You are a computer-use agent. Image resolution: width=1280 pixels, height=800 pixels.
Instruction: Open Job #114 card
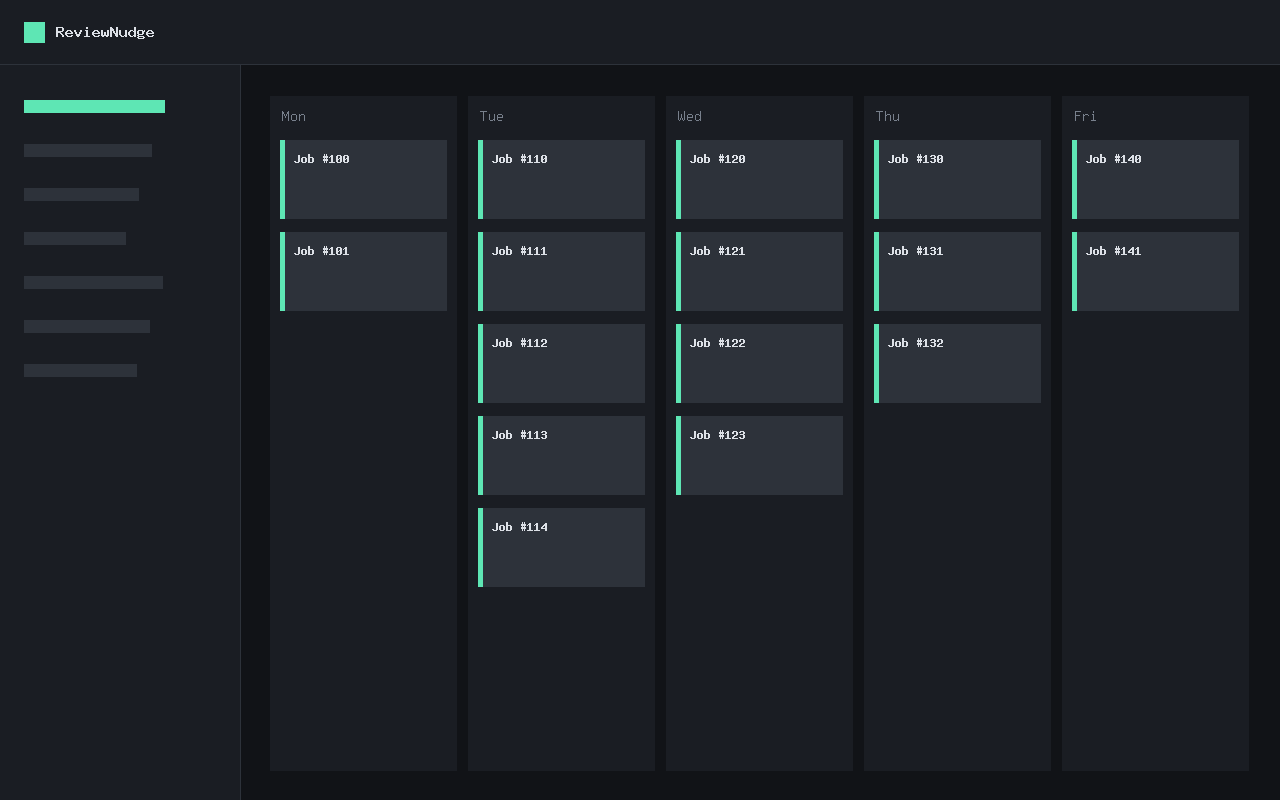point(561,547)
